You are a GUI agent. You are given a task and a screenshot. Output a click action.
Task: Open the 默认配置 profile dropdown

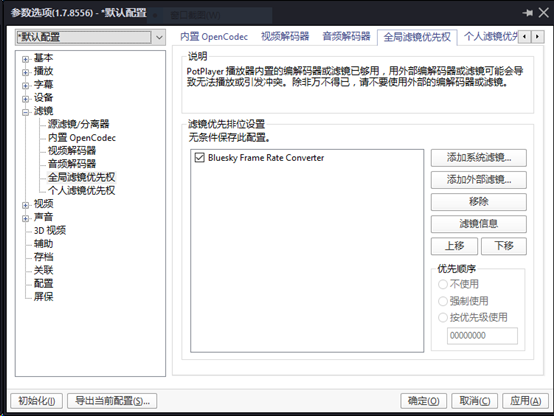[159, 37]
